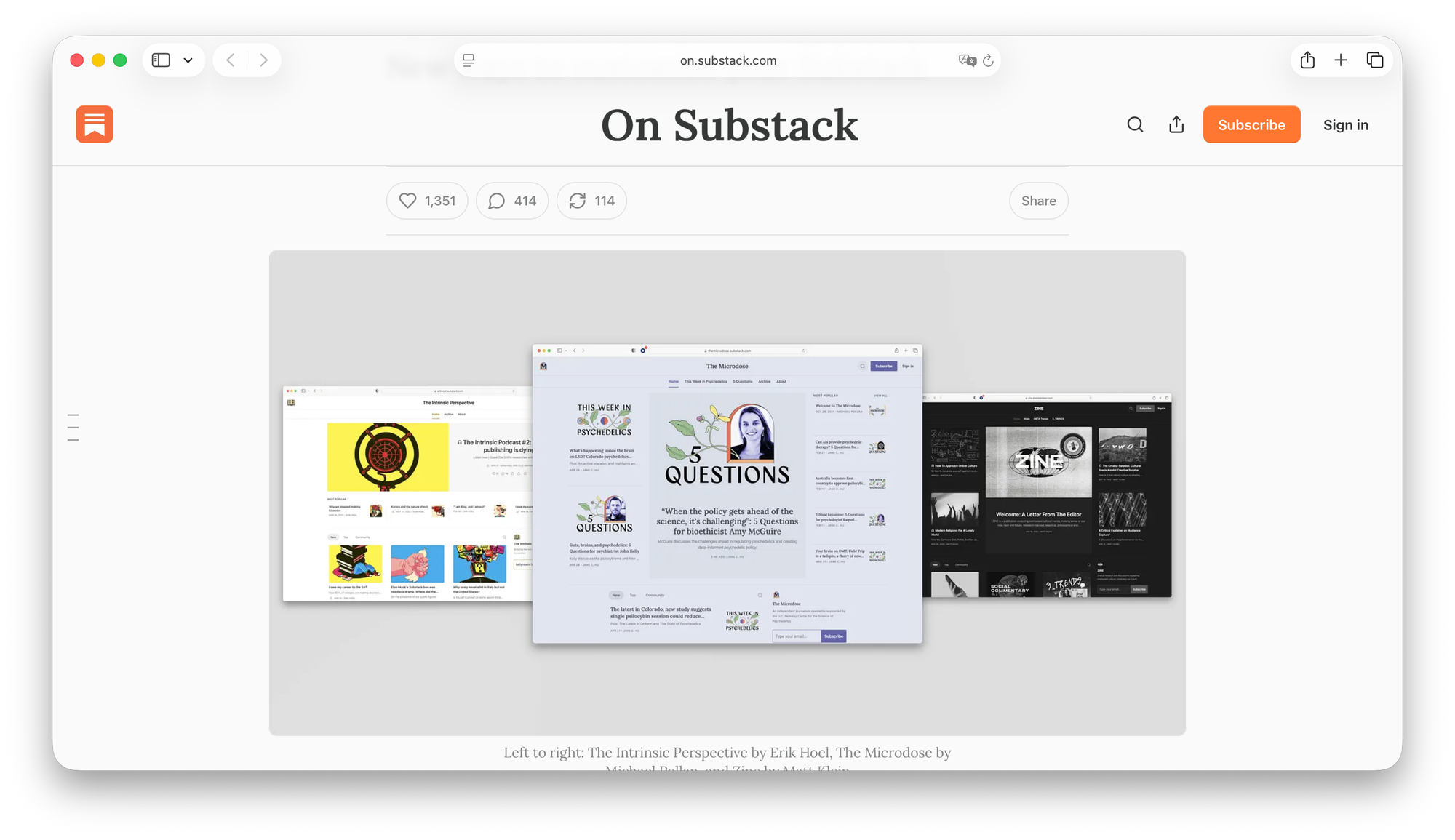Reload the page using the refresh icon

[x=987, y=60]
